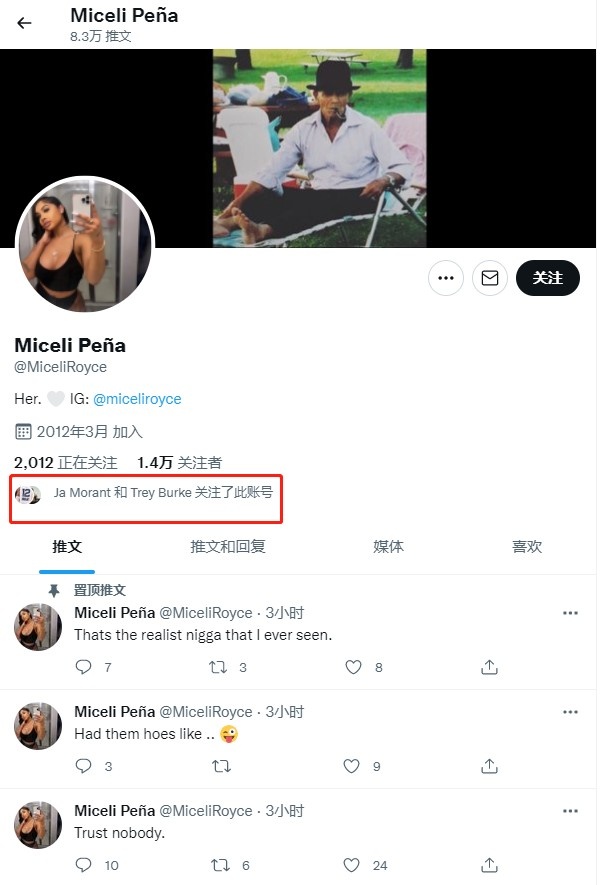This screenshot has height=885, width=603.
Task: Share the "Had them hoes like" tweet
Action: coord(490,766)
